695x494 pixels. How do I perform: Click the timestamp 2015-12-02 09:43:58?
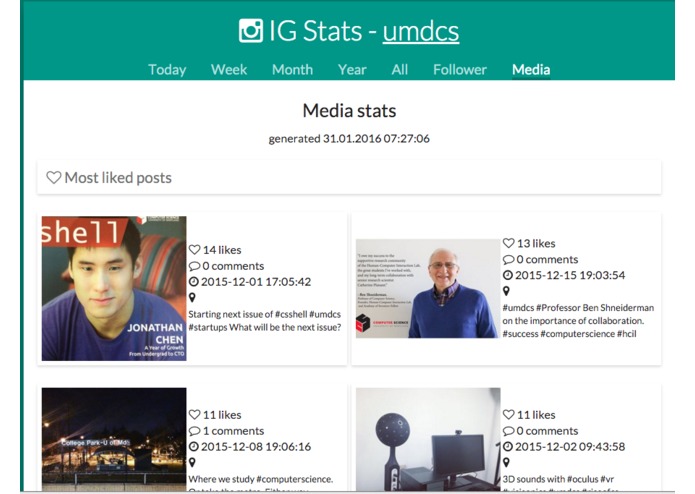click(570, 447)
